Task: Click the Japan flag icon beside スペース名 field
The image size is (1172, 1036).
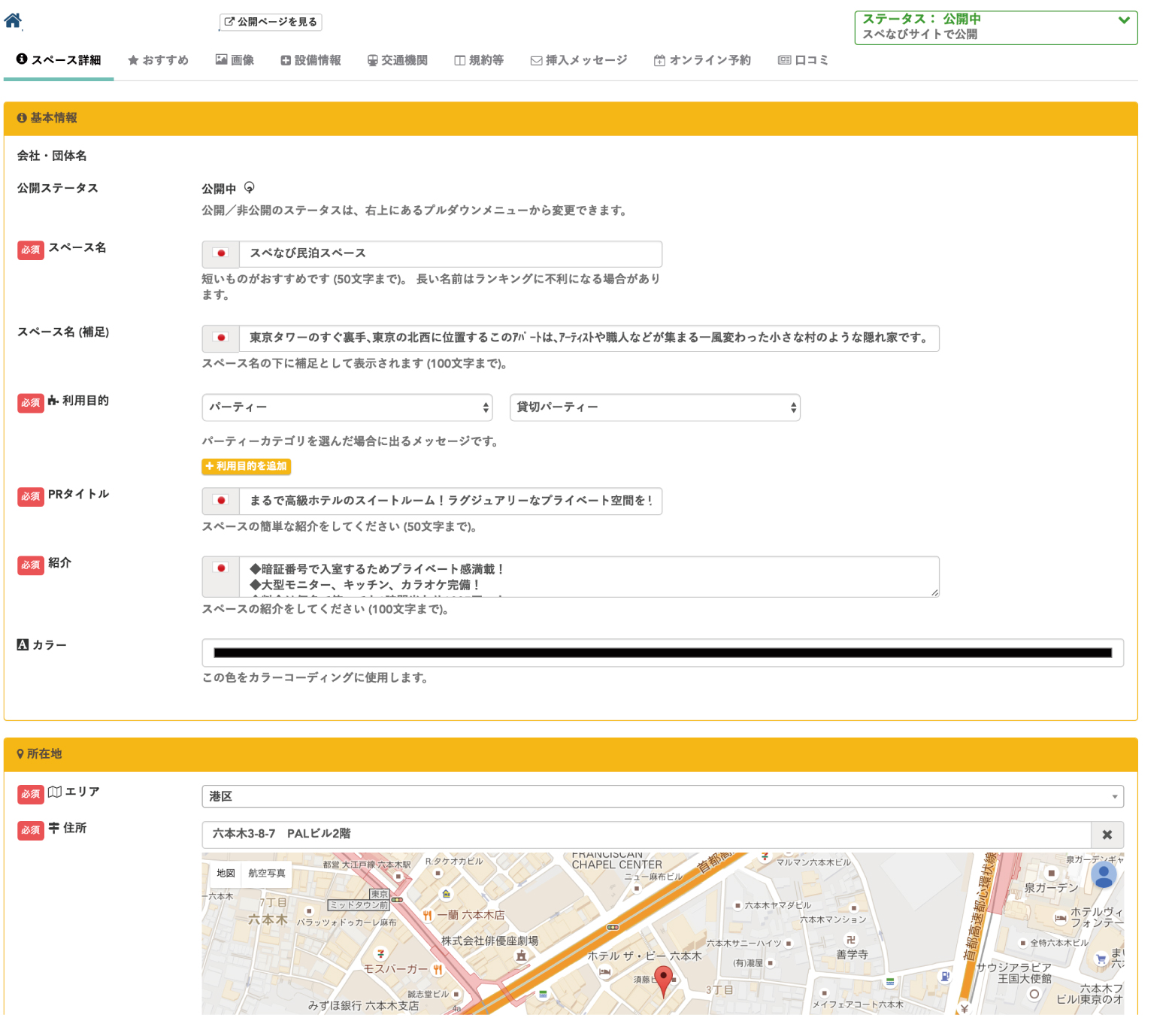Action: tap(221, 254)
